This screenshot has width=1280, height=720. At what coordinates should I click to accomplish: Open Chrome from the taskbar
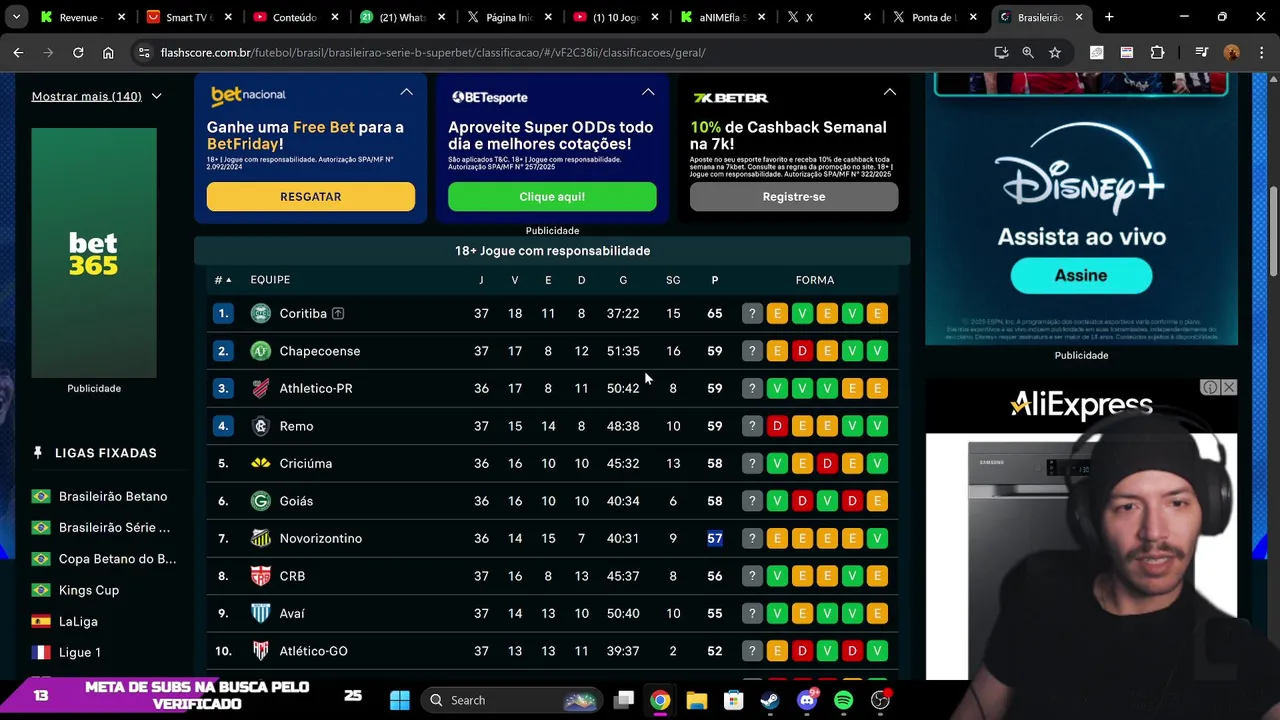point(660,700)
